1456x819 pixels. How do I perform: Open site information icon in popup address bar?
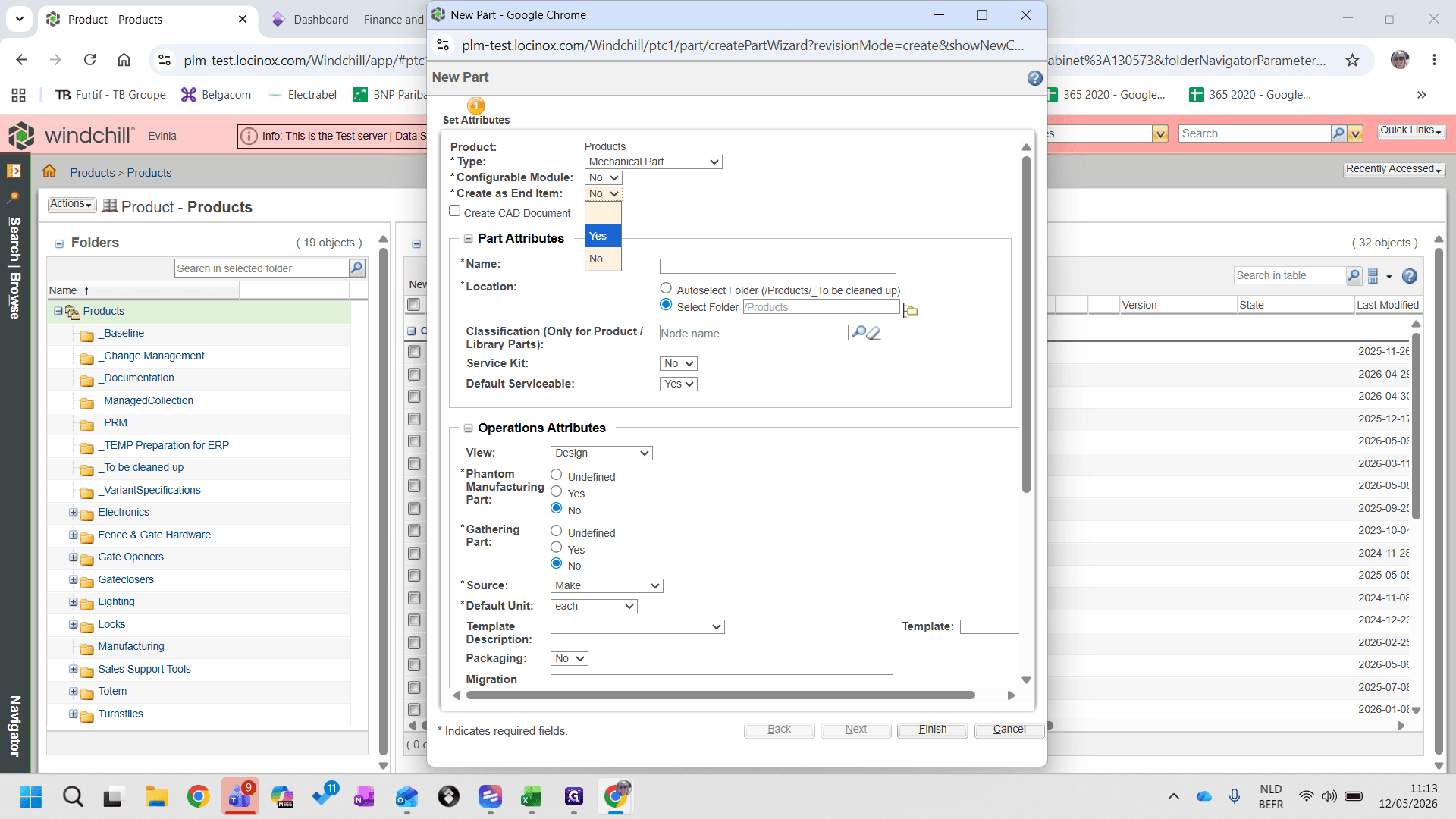(x=444, y=45)
